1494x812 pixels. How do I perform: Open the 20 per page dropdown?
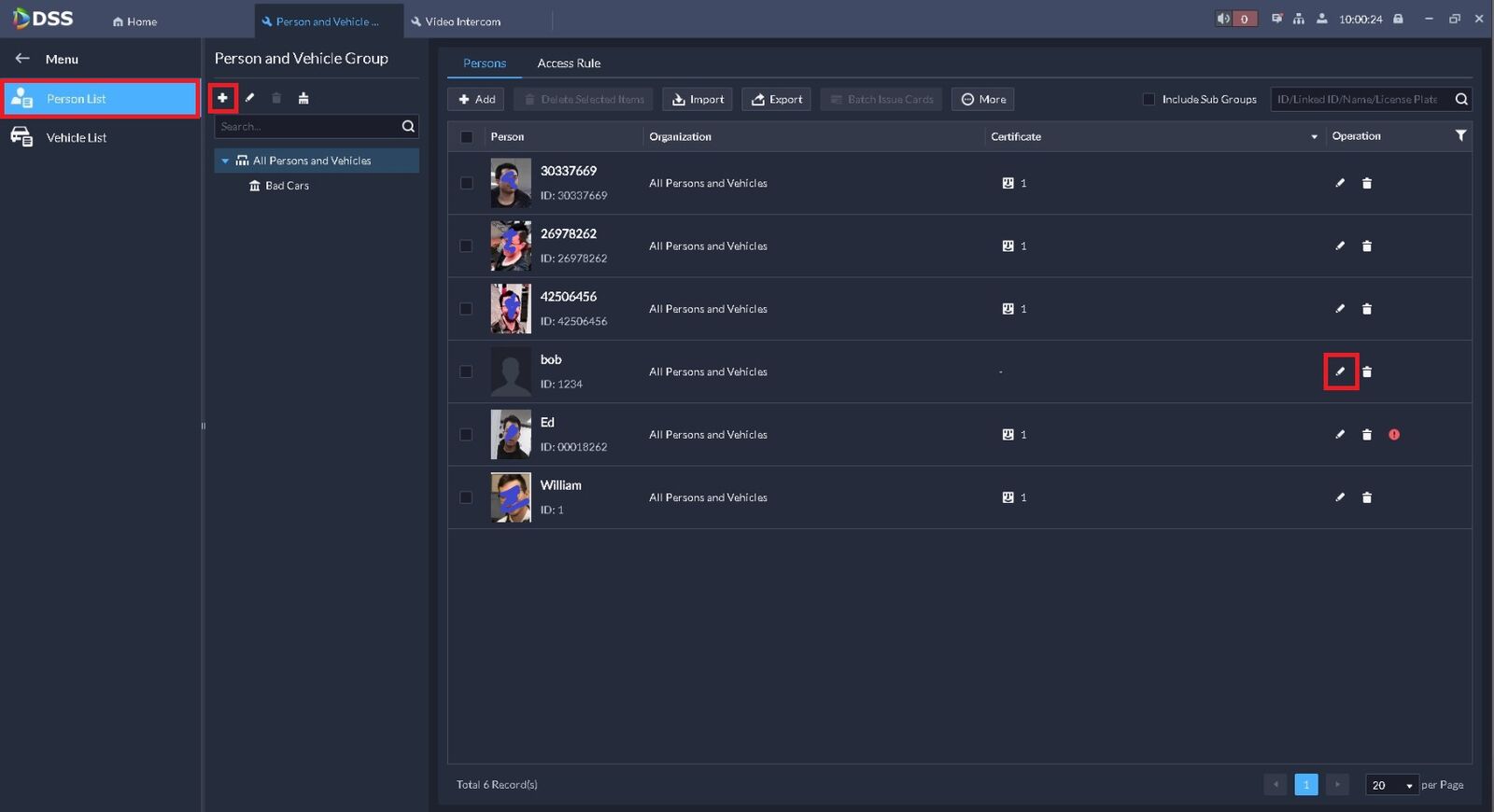point(1391,785)
